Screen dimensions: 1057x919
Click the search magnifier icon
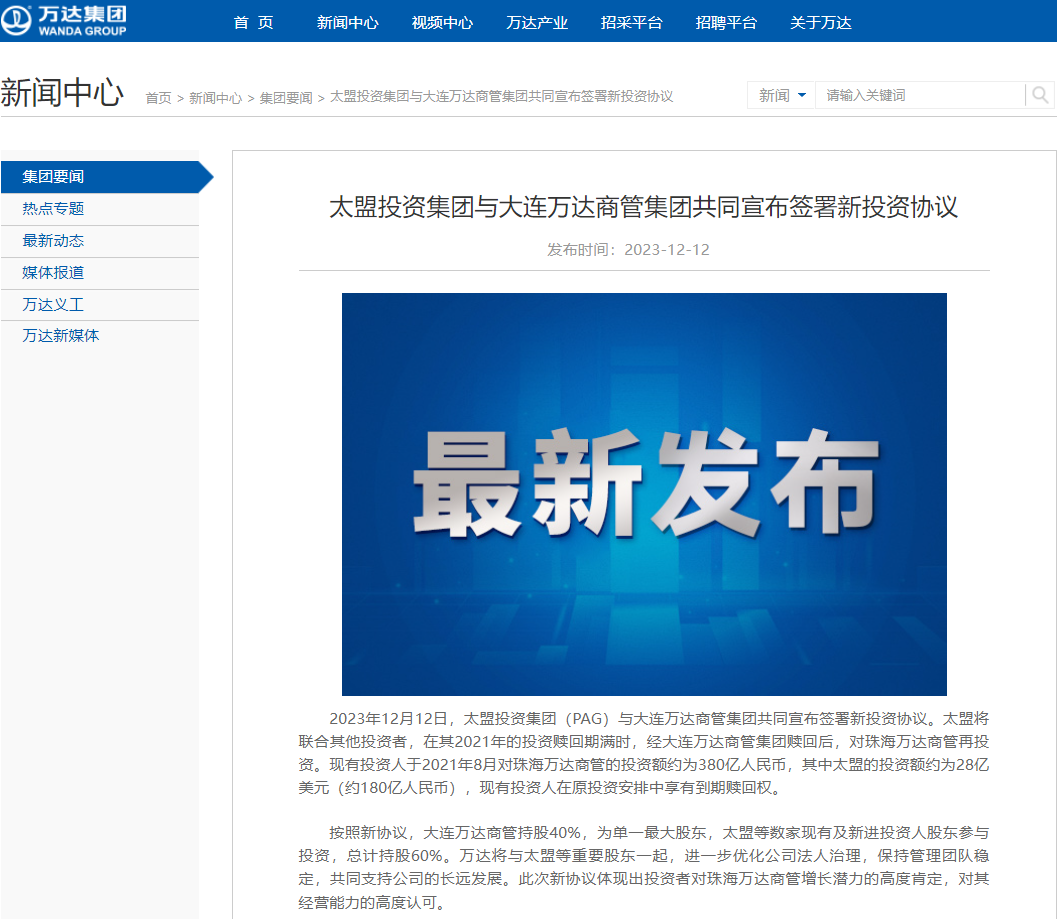1040,95
